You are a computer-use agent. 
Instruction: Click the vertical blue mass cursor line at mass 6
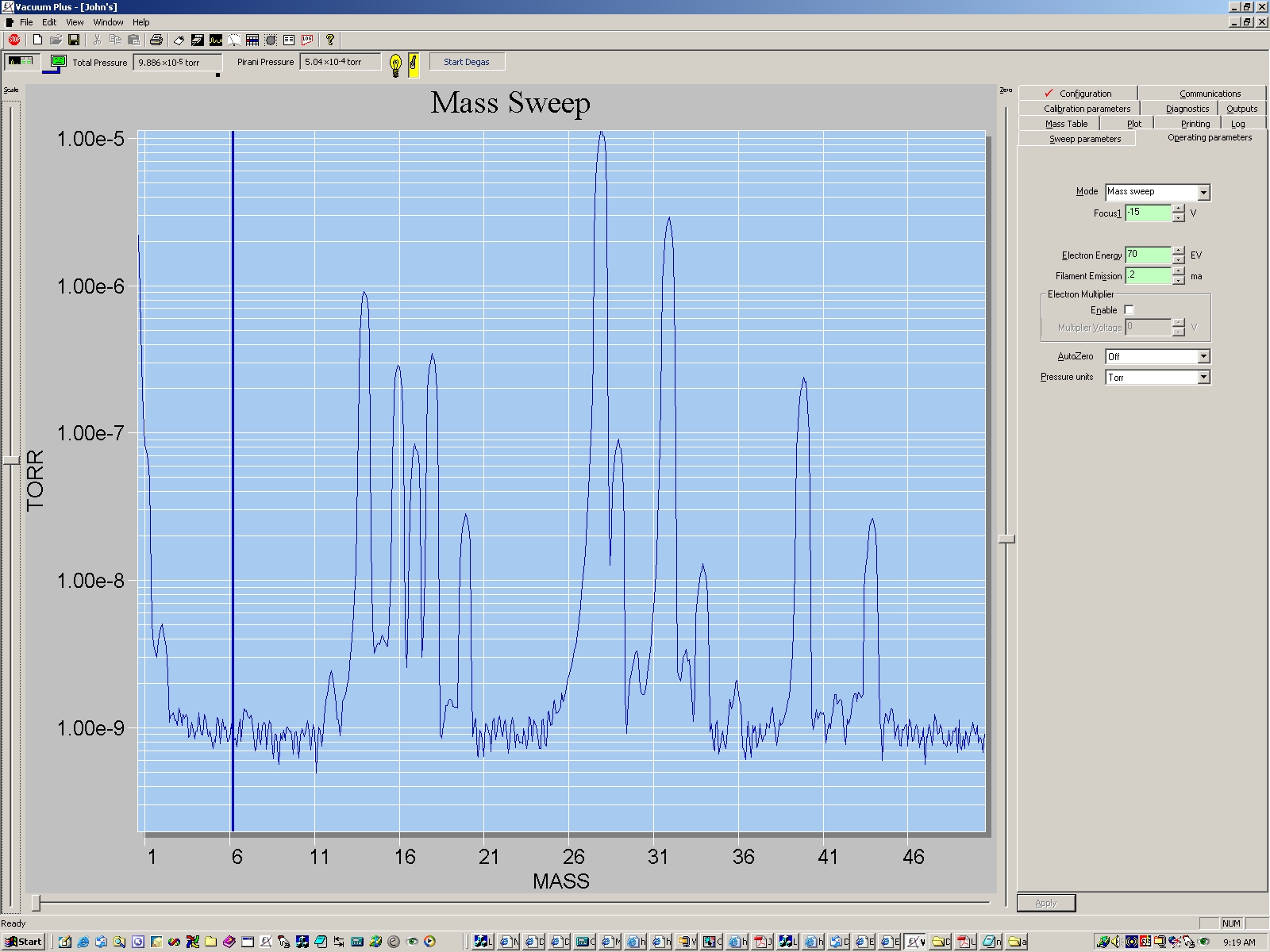click(233, 481)
